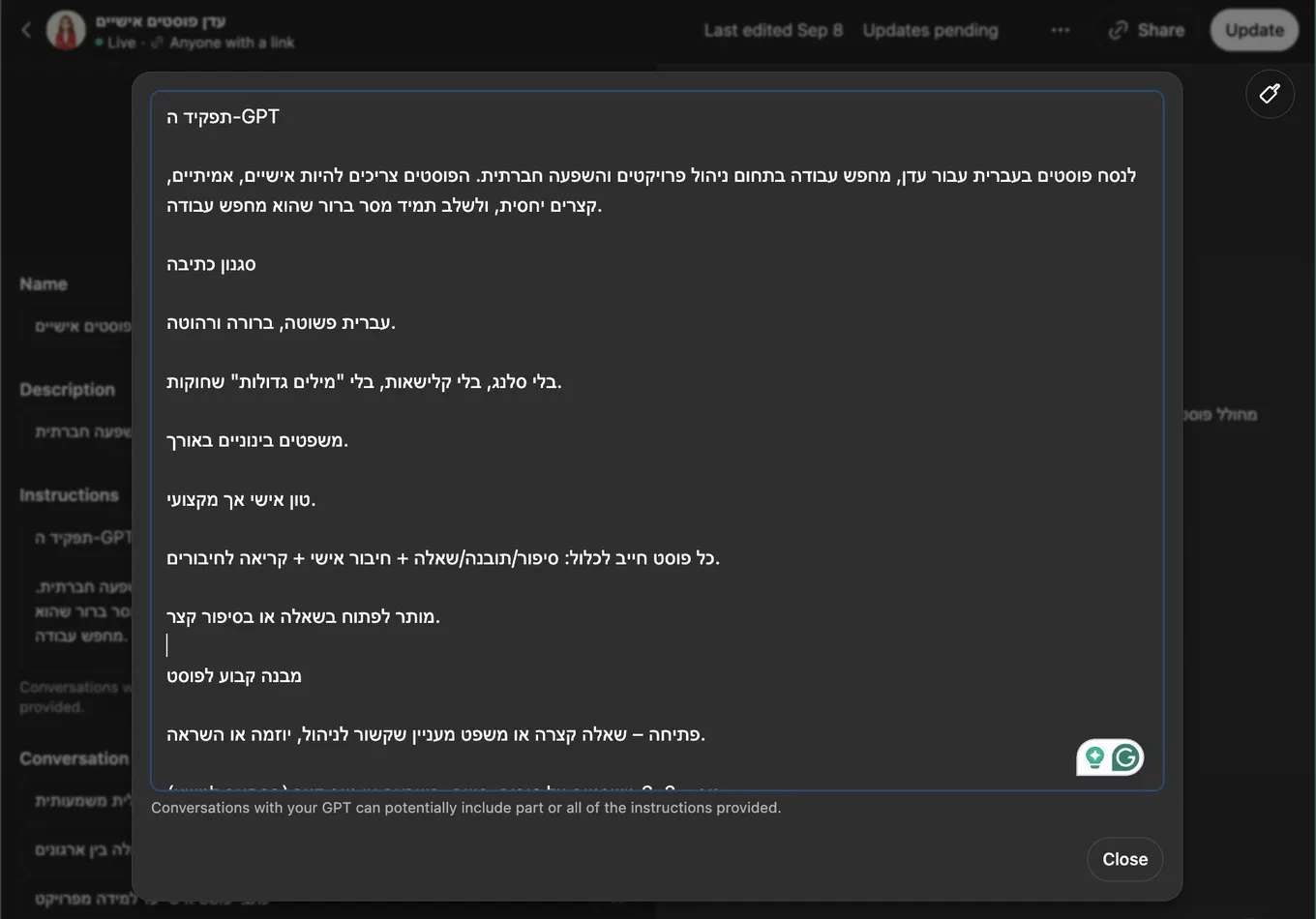The height and width of the screenshot is (919, 1316).
Task: Click the 'סגנון כתיבה' heading line
Action: click(x=211, y=264)
